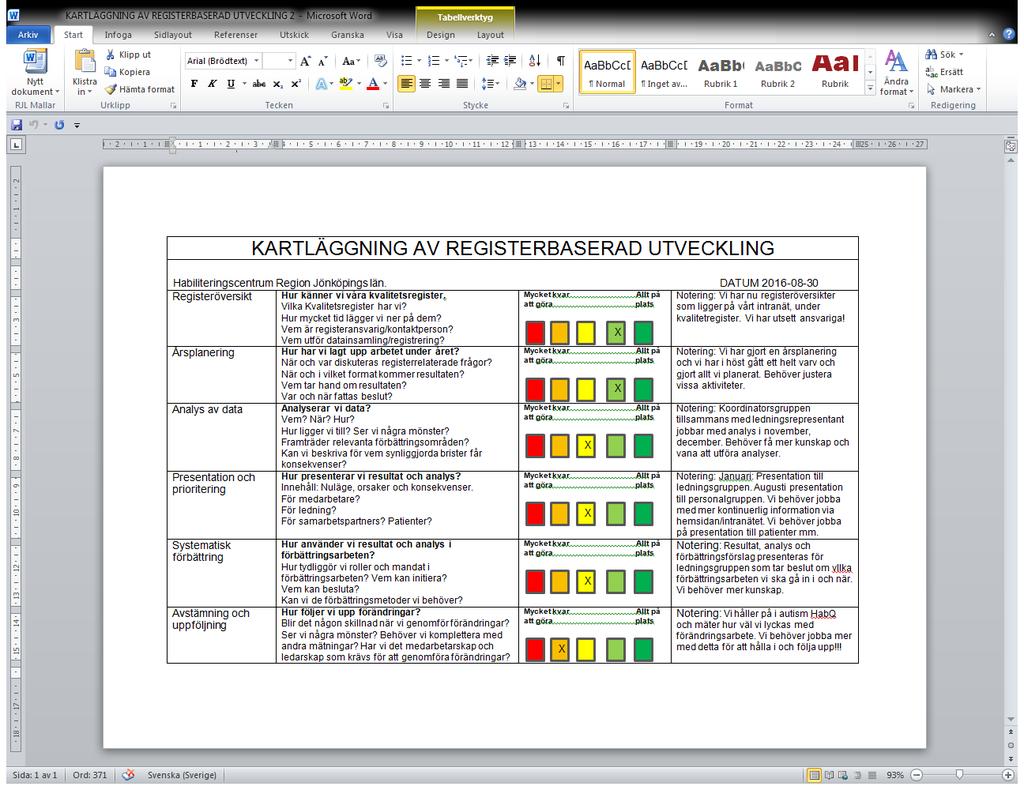Switch to the Sidlayout tab
The height and width of the screenshot is (790, 1024).
point(173,35)
